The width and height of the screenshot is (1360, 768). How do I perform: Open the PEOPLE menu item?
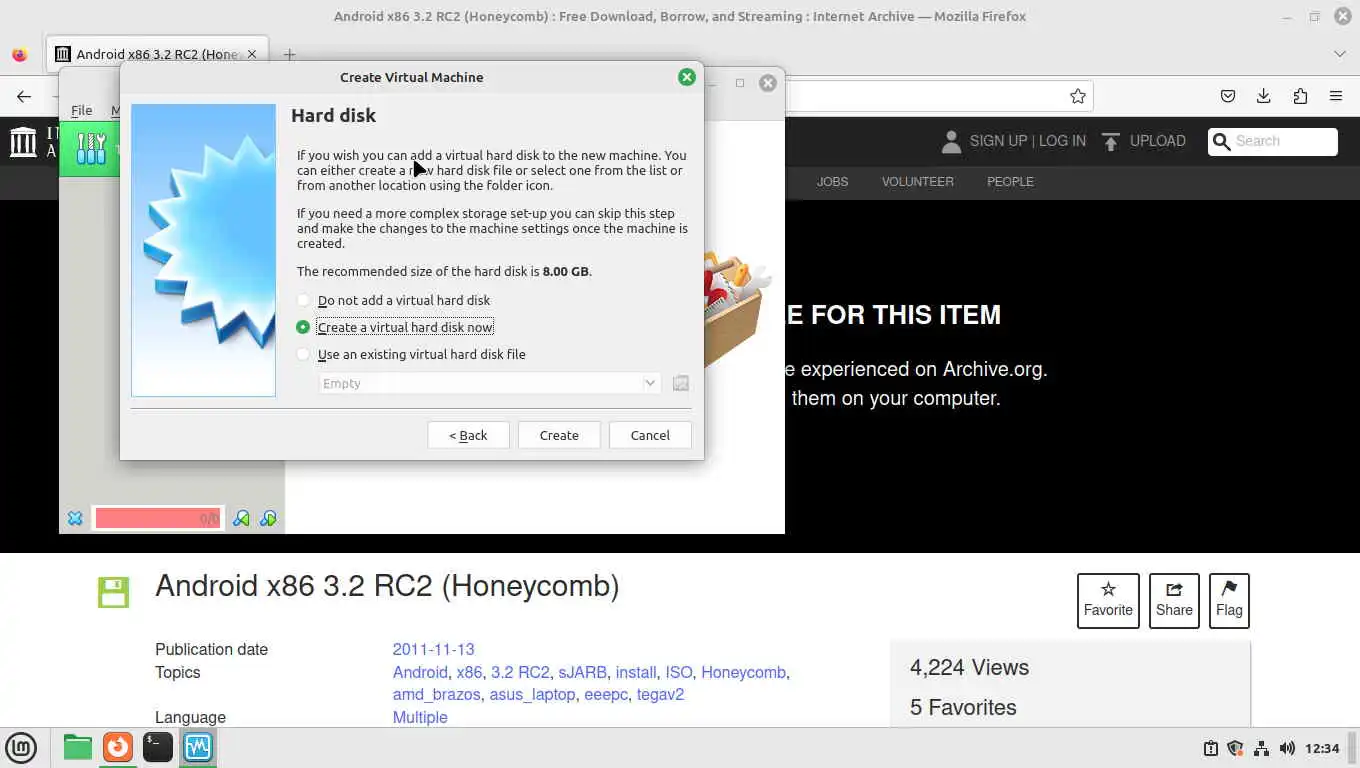1010,182
